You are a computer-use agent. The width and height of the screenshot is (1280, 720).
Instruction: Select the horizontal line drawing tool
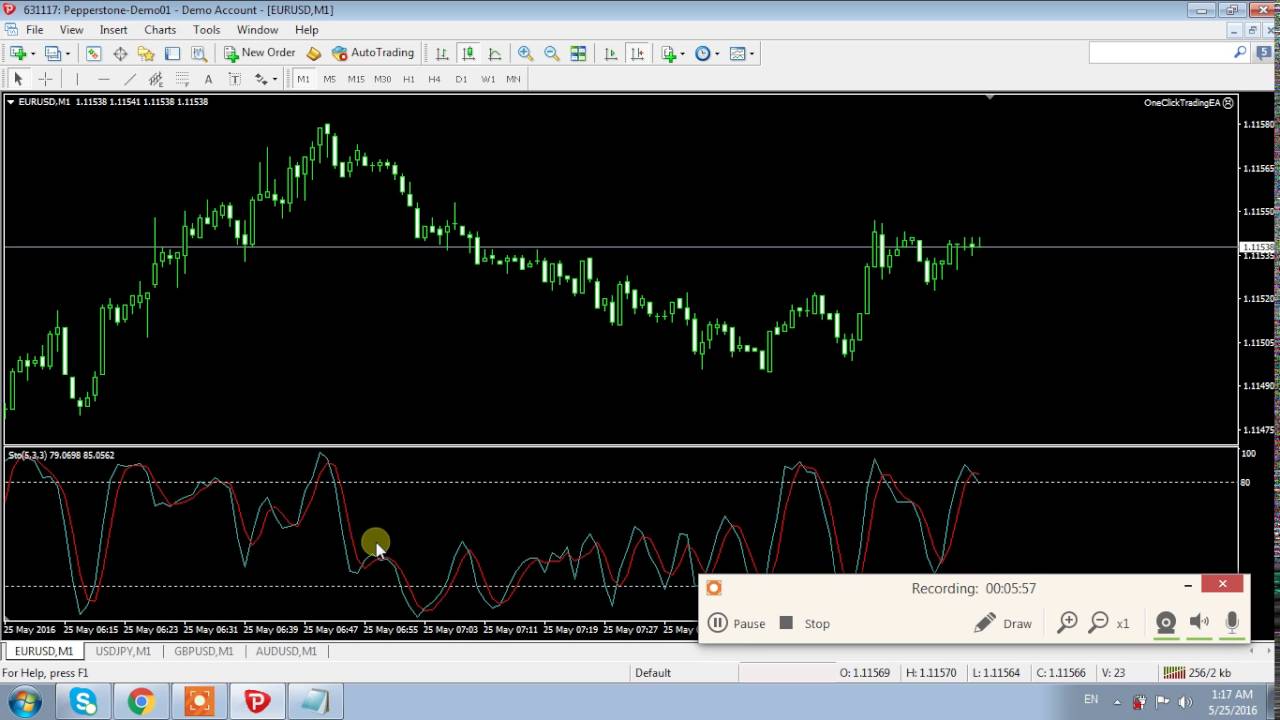(x=104, y=79)
